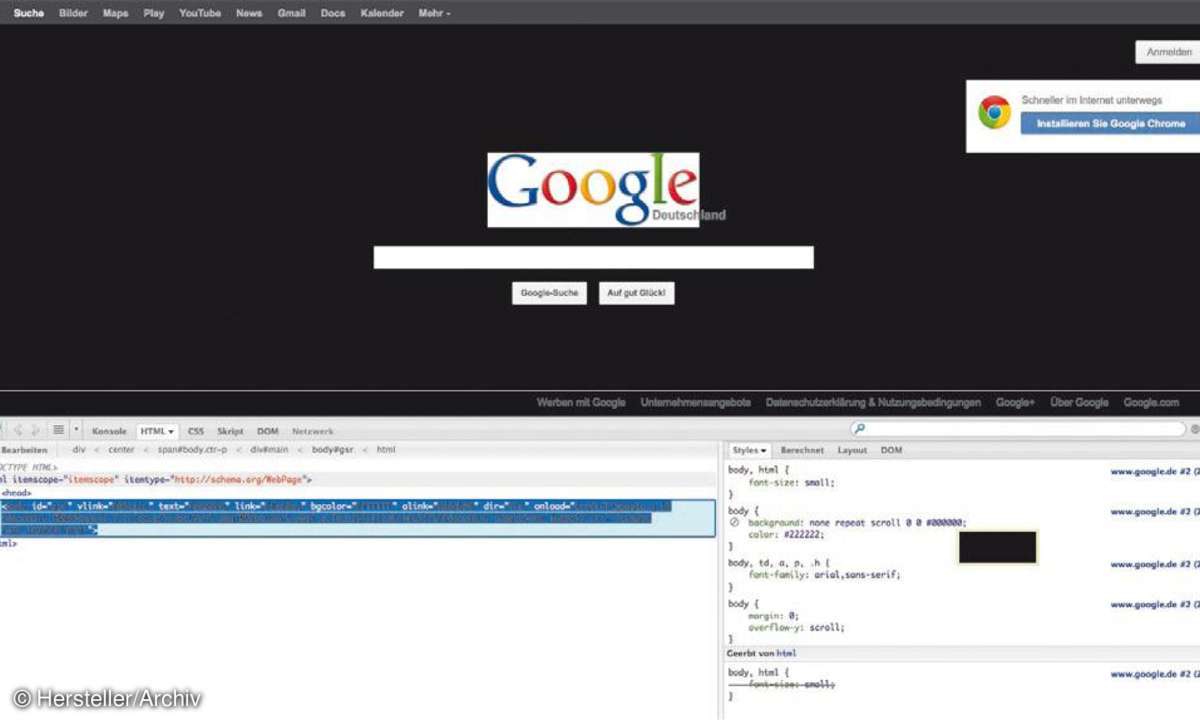Select span#body.ctr-p in breadcrumb
The width and height of the screenshot is (1200, 720).
click(192, 451)
